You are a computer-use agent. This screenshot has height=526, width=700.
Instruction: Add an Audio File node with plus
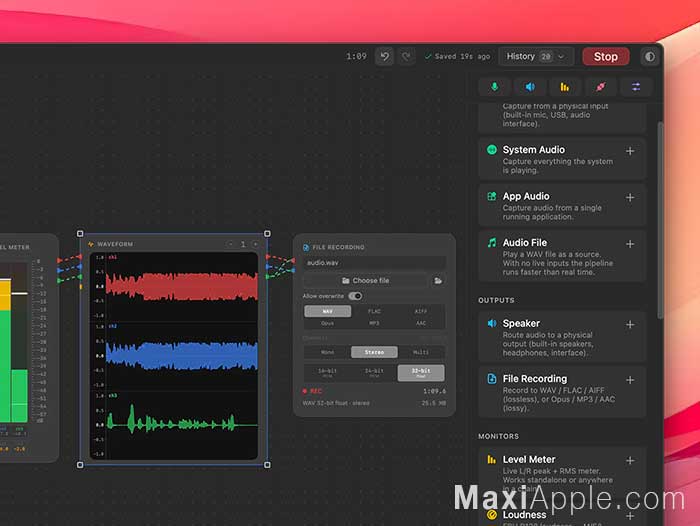click(630, 244)
